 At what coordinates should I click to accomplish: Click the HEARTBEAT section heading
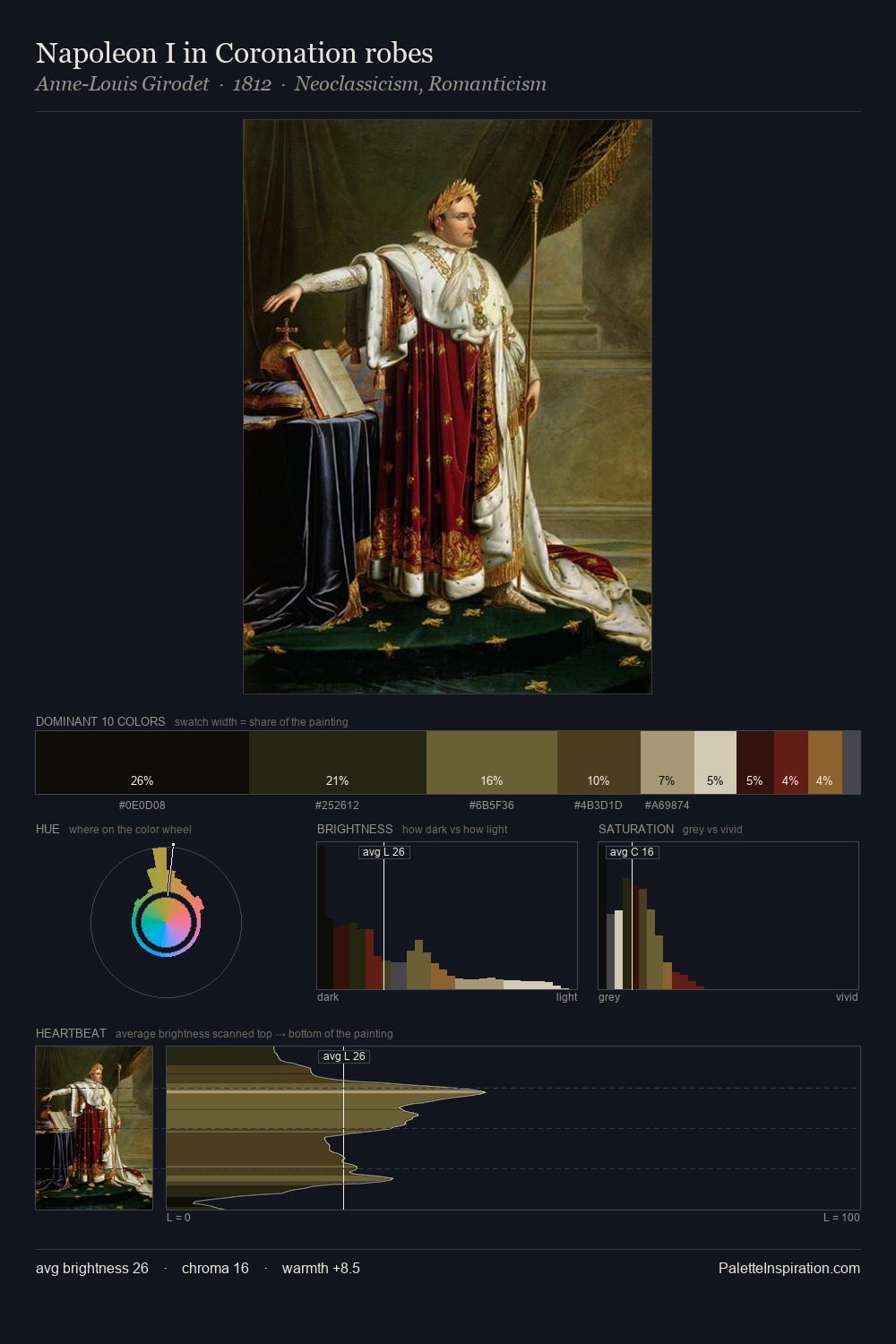pos(71,1033)
